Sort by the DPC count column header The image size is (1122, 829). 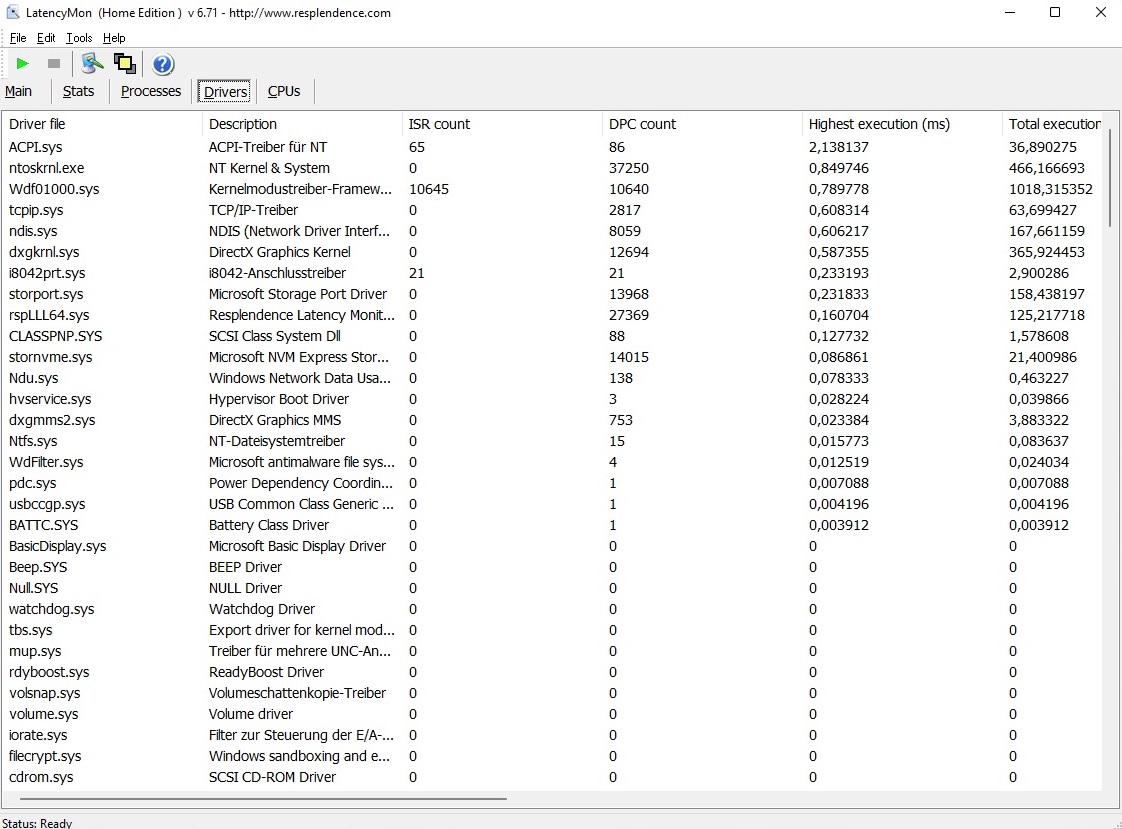pyautogui.click(x=703, y=124)
